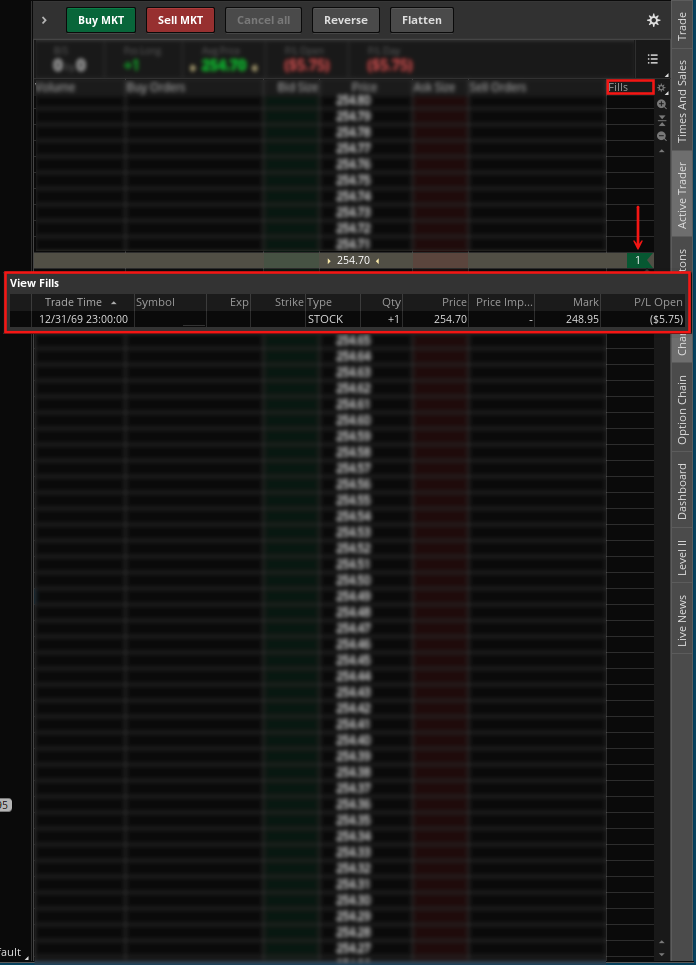Click the 254.70 current price row
Image resolution: width=696 pixels, height=965 pixels.
coord(353,260)
